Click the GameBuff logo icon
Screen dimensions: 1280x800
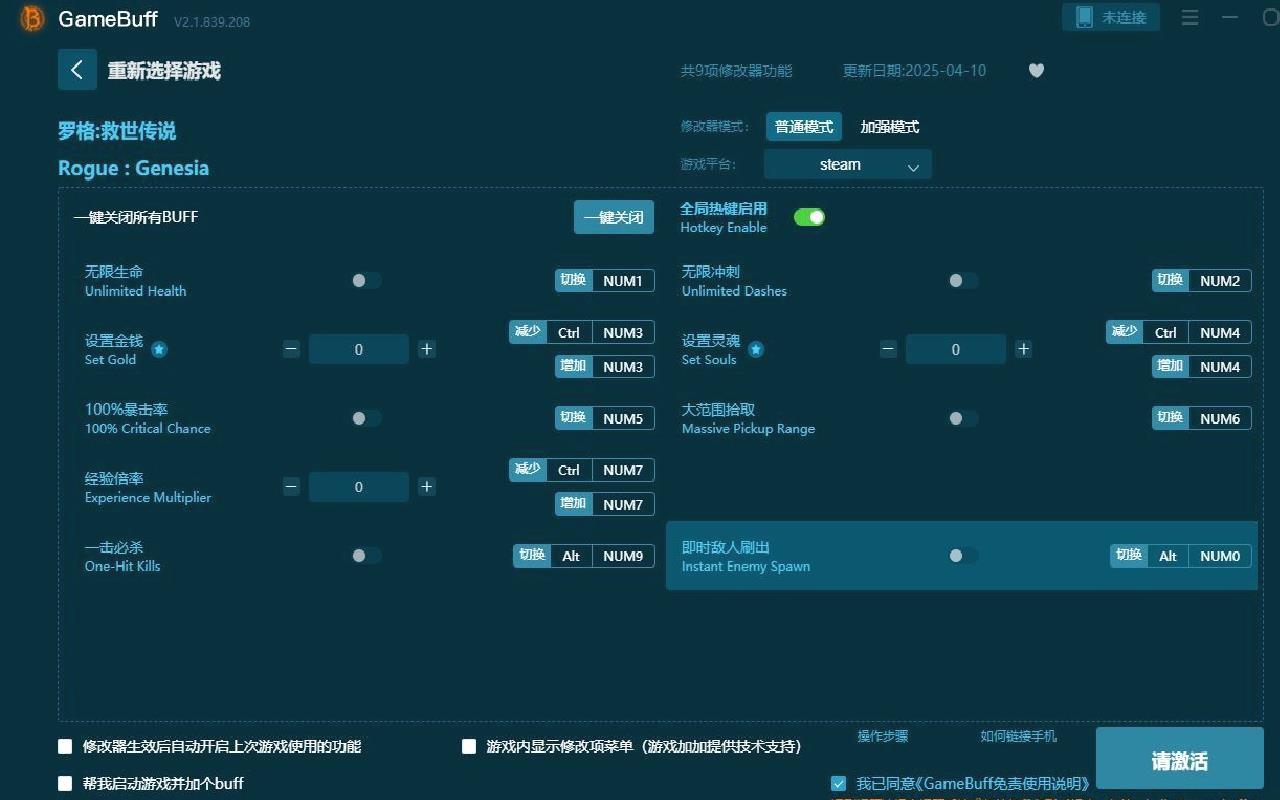(x=32, y=19)
